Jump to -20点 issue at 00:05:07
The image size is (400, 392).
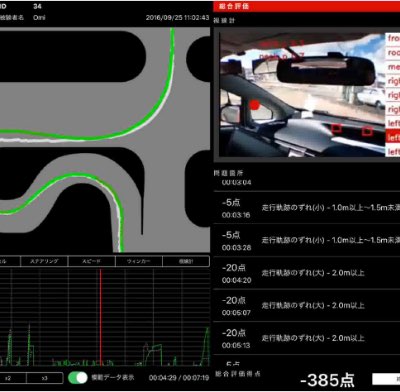tap(307, 306)
